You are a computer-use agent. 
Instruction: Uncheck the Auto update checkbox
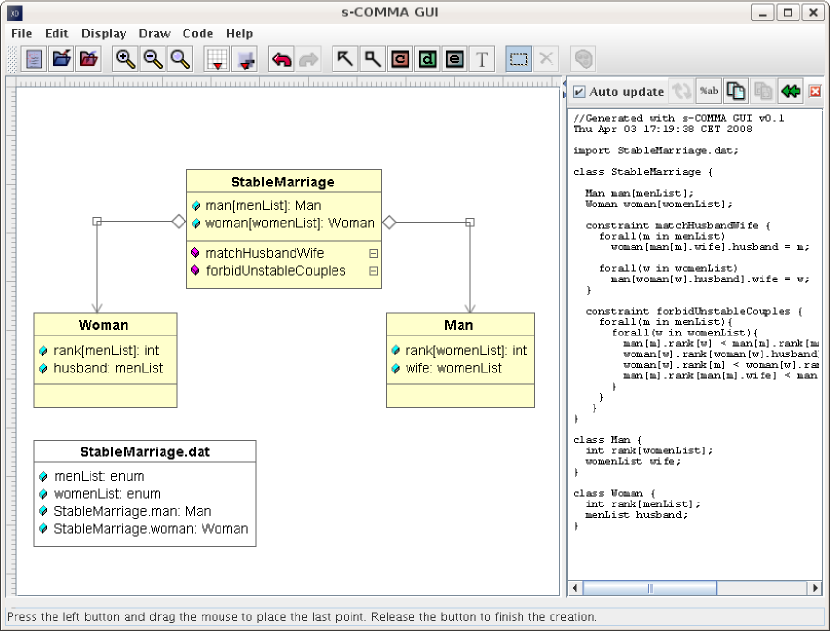coord(580,92)
